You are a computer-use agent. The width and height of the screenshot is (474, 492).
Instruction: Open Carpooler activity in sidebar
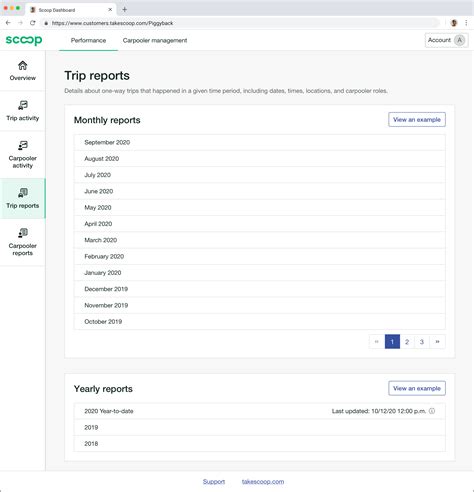tap(23, 155)
